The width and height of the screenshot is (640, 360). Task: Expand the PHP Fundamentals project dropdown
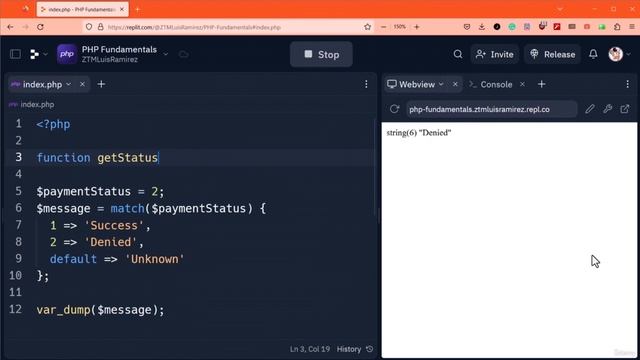pos(165,54)
